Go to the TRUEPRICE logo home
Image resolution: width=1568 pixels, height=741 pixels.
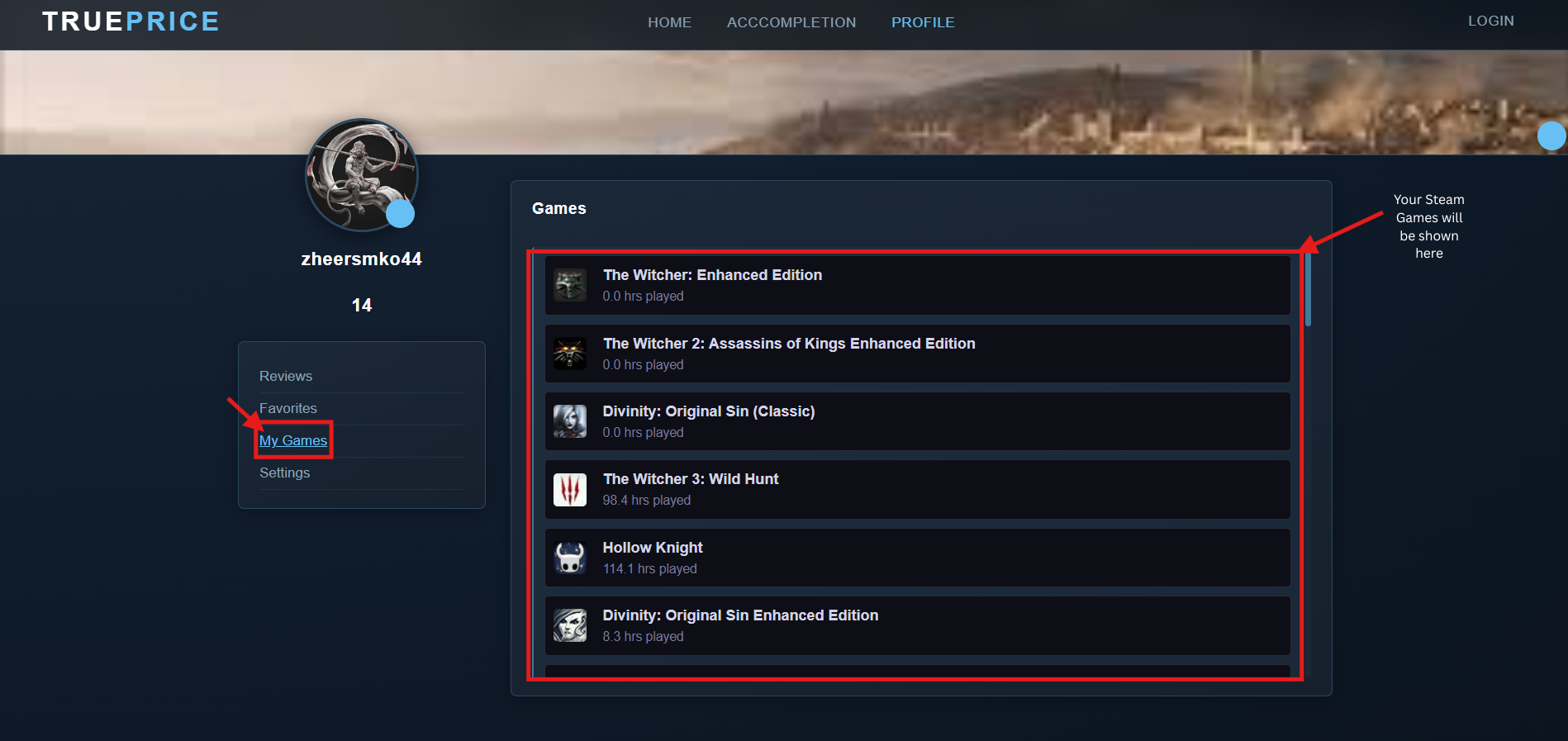tap(131, 21)
